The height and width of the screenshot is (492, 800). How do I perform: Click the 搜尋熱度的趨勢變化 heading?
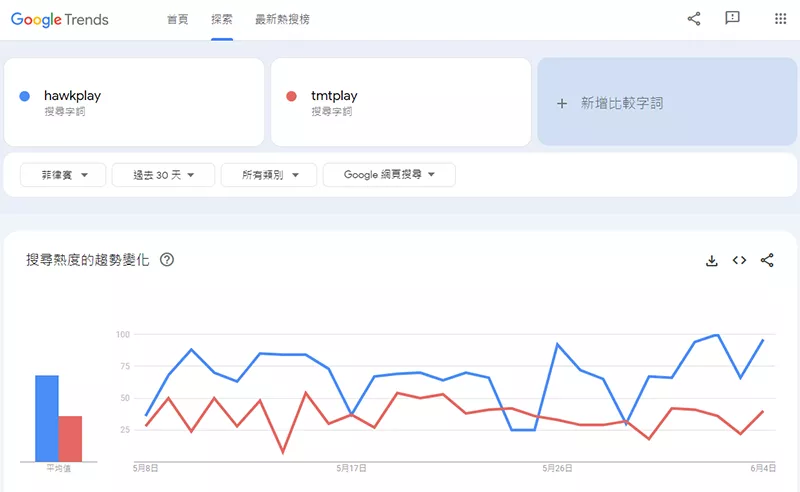coord(88,260)
